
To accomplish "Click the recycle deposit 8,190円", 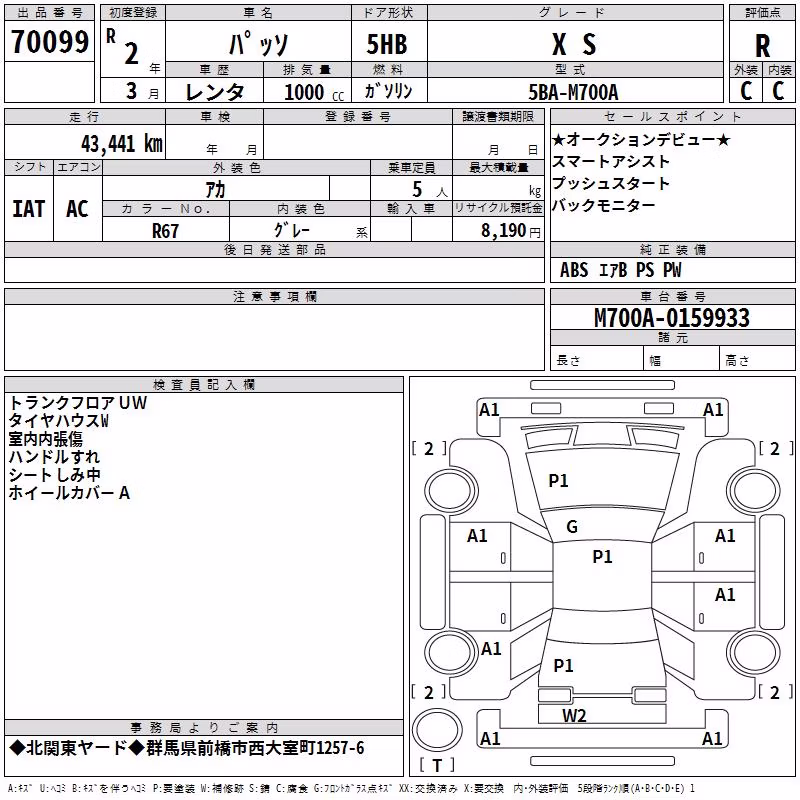I will (x=511, y=231).
